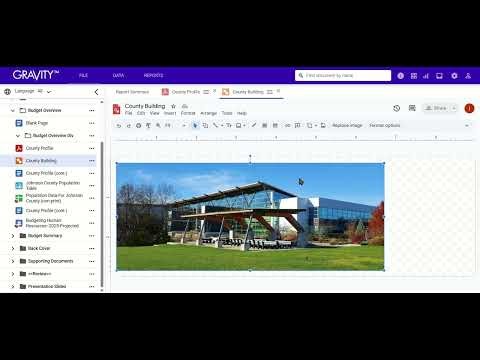Open the Share button dropdown arrow
This screenshot has width=480, height=360.
454,108
